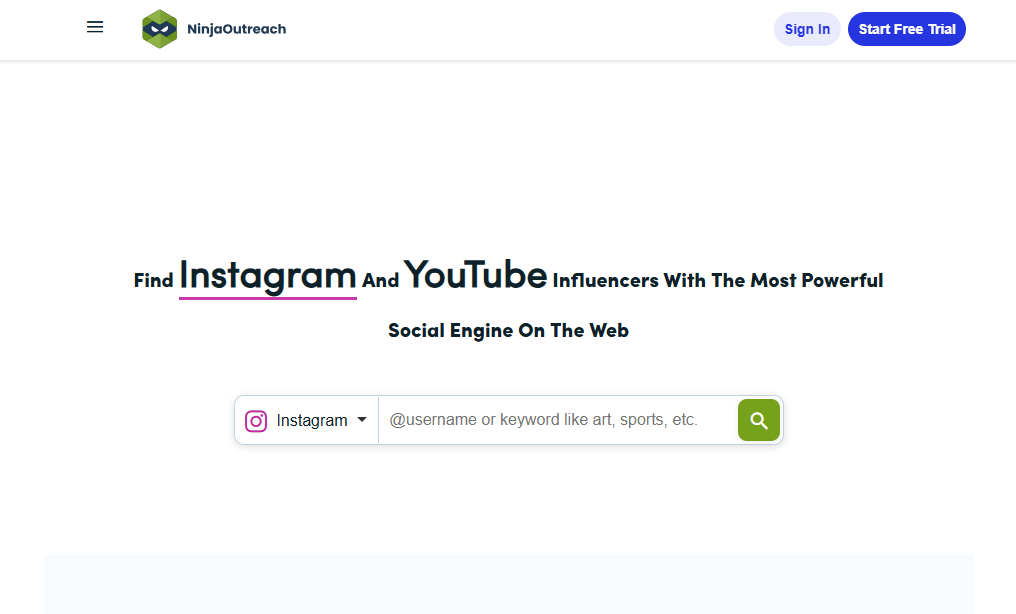Click the Start Free Trial button
1016x614 pixels.
pos(907,29)
